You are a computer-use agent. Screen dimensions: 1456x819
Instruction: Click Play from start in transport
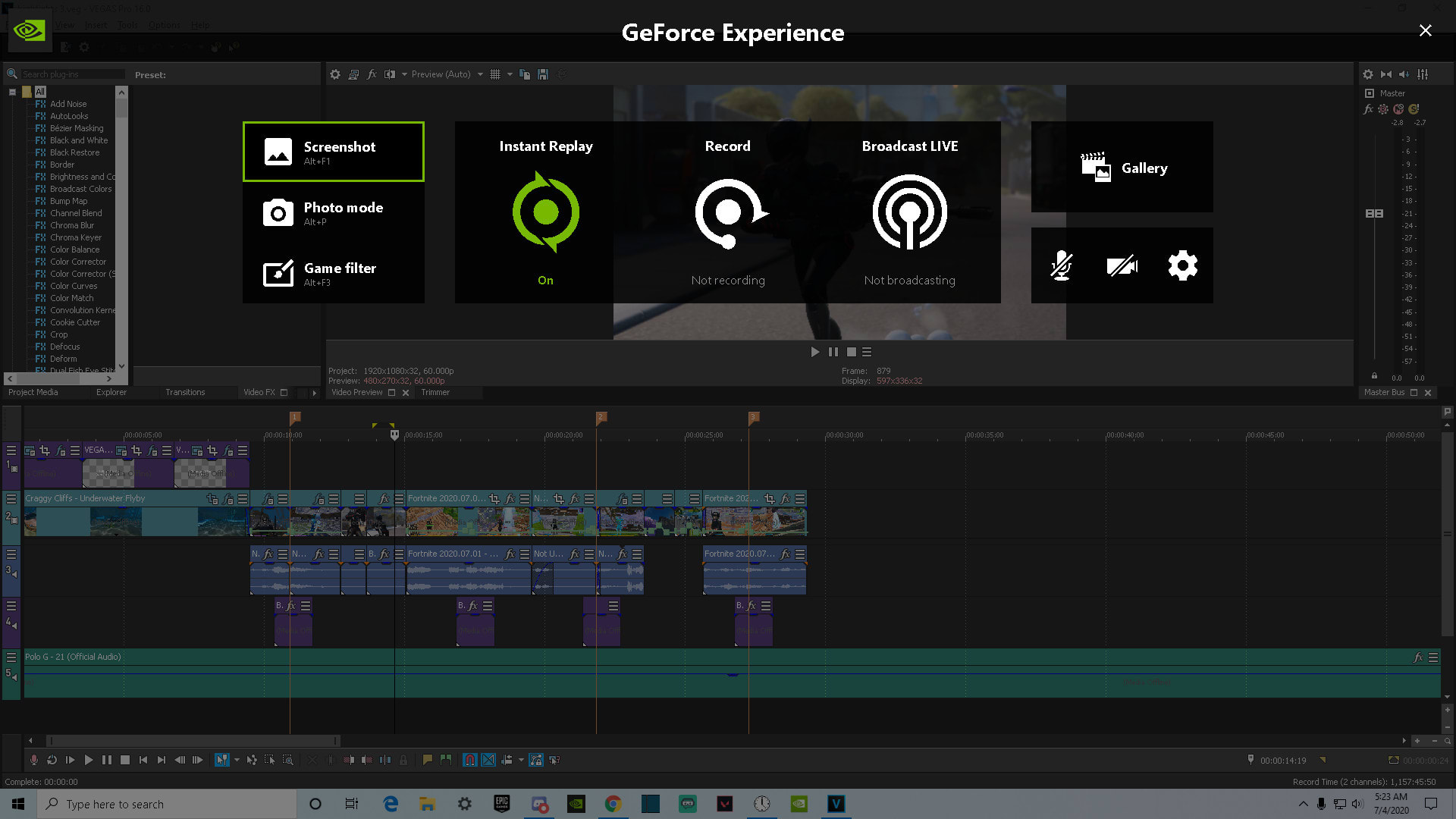pos(71,760)
